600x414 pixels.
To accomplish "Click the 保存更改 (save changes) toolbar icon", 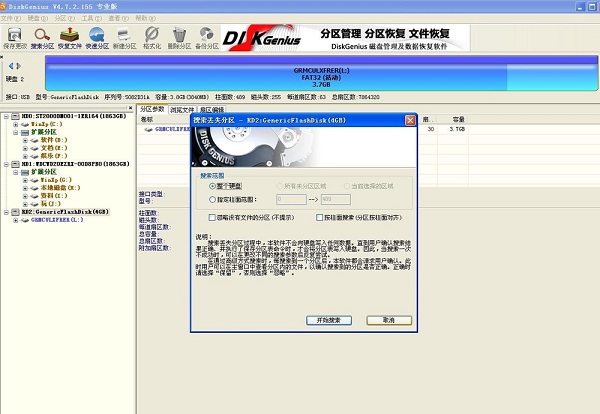I will point(15,38).
